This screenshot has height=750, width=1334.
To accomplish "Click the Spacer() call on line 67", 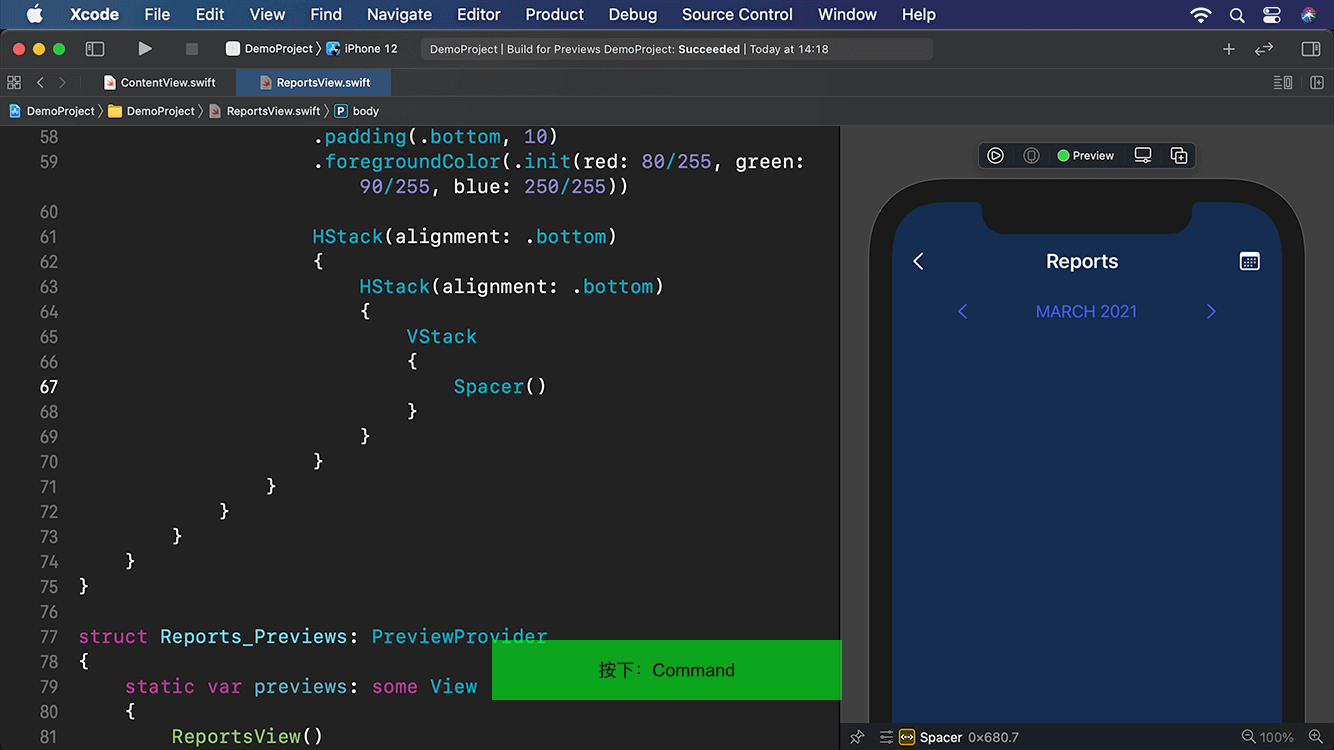I will [x=500, y=386].
